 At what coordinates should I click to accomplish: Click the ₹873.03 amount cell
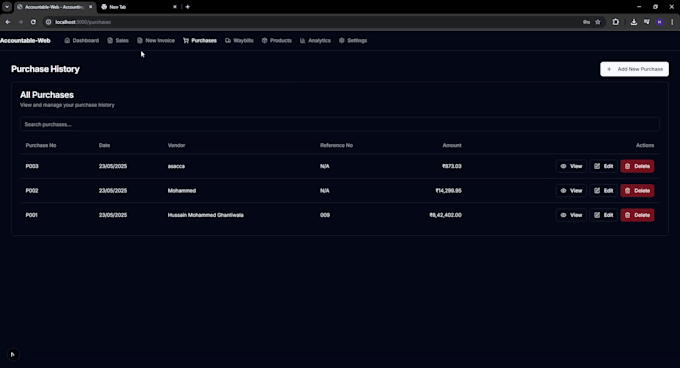tap(451, 166)
